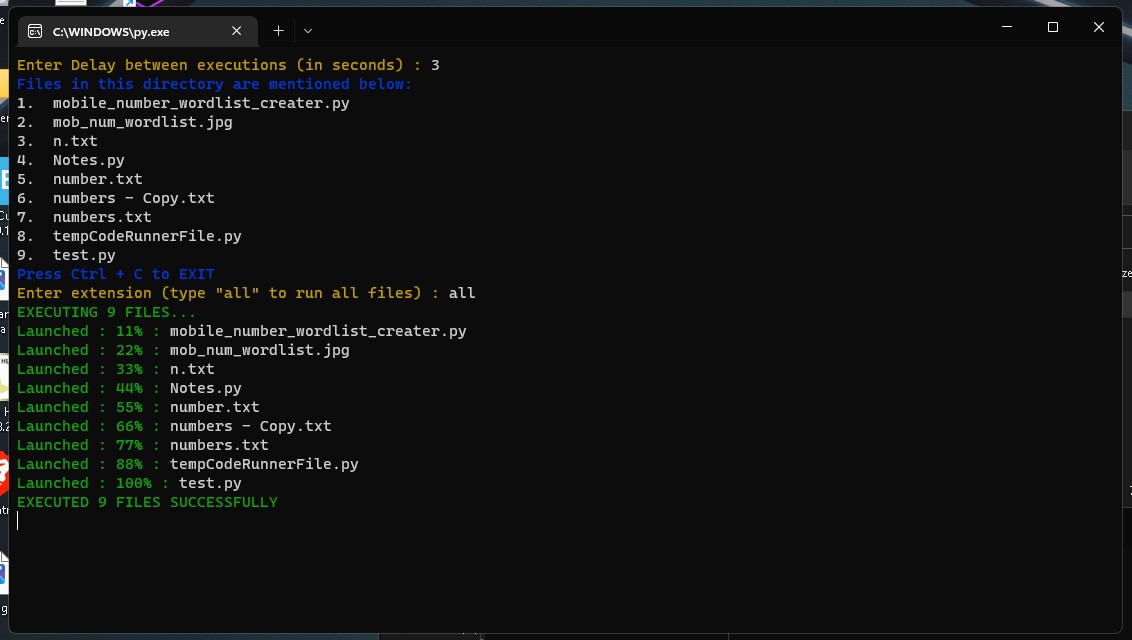The width and height of the screenshot is (1132, 640).
Task: Click the blinking cursor on the last line
Action: click(16, 520)
